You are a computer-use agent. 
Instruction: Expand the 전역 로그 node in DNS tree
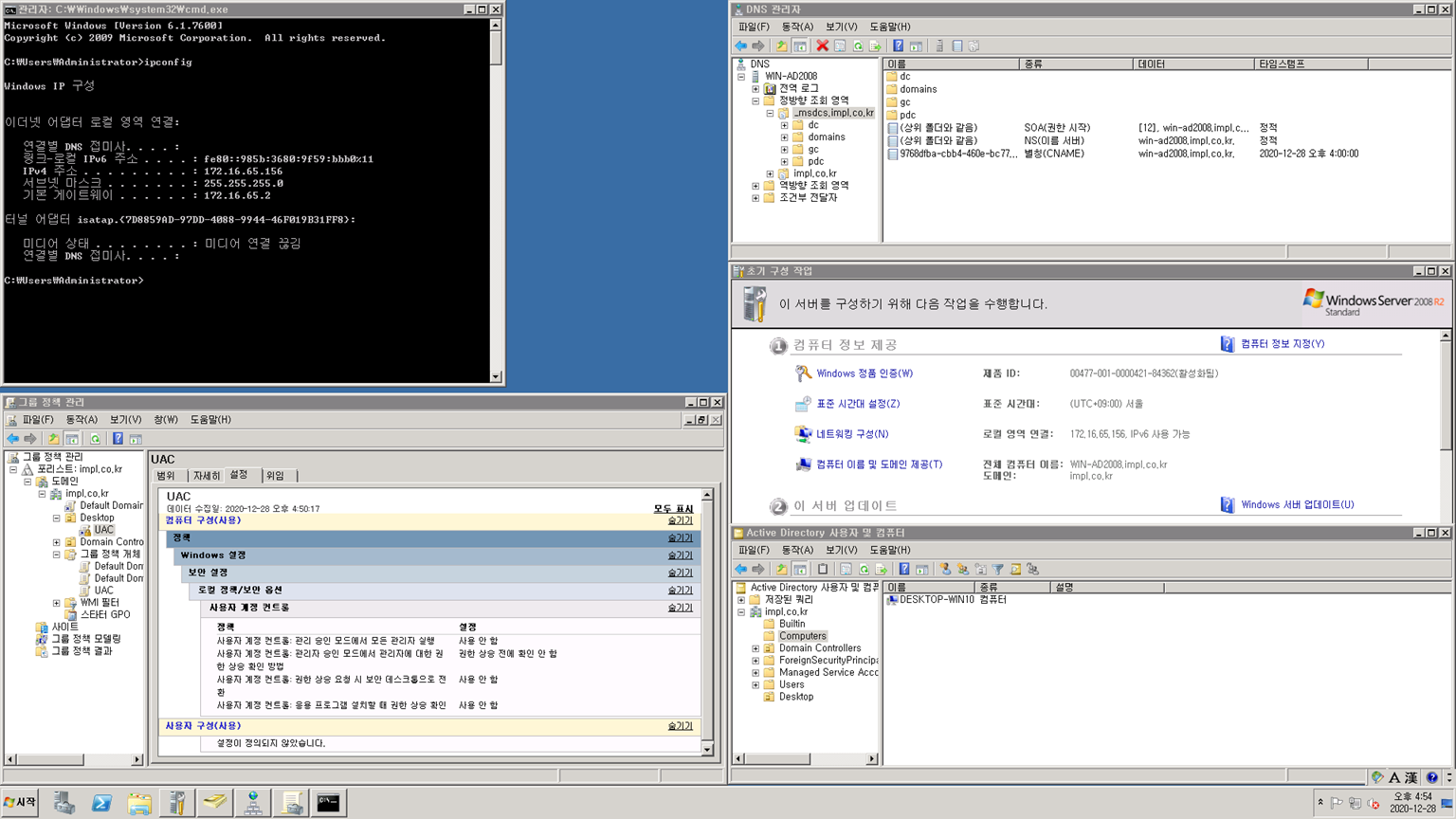755,89
